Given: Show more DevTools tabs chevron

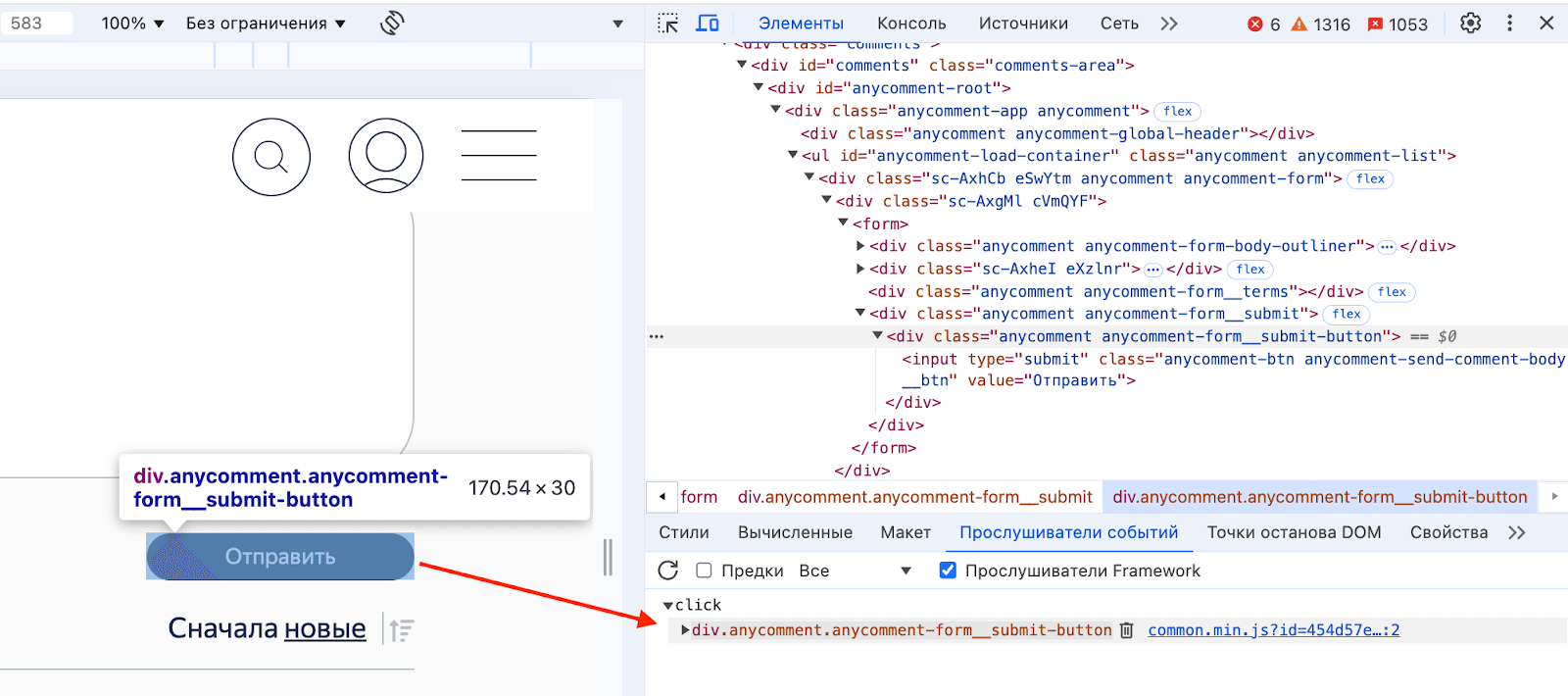Looking at the screenshot, I should click(x=1169, y=24).
